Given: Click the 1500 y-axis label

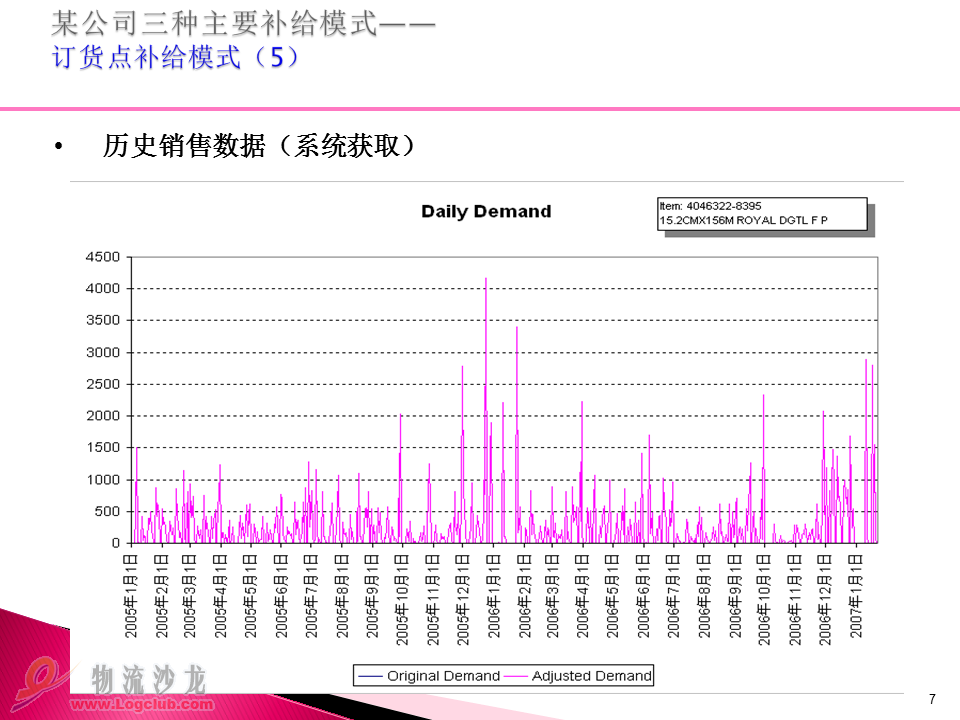Looking at the screenshot, I should (103, 448).
